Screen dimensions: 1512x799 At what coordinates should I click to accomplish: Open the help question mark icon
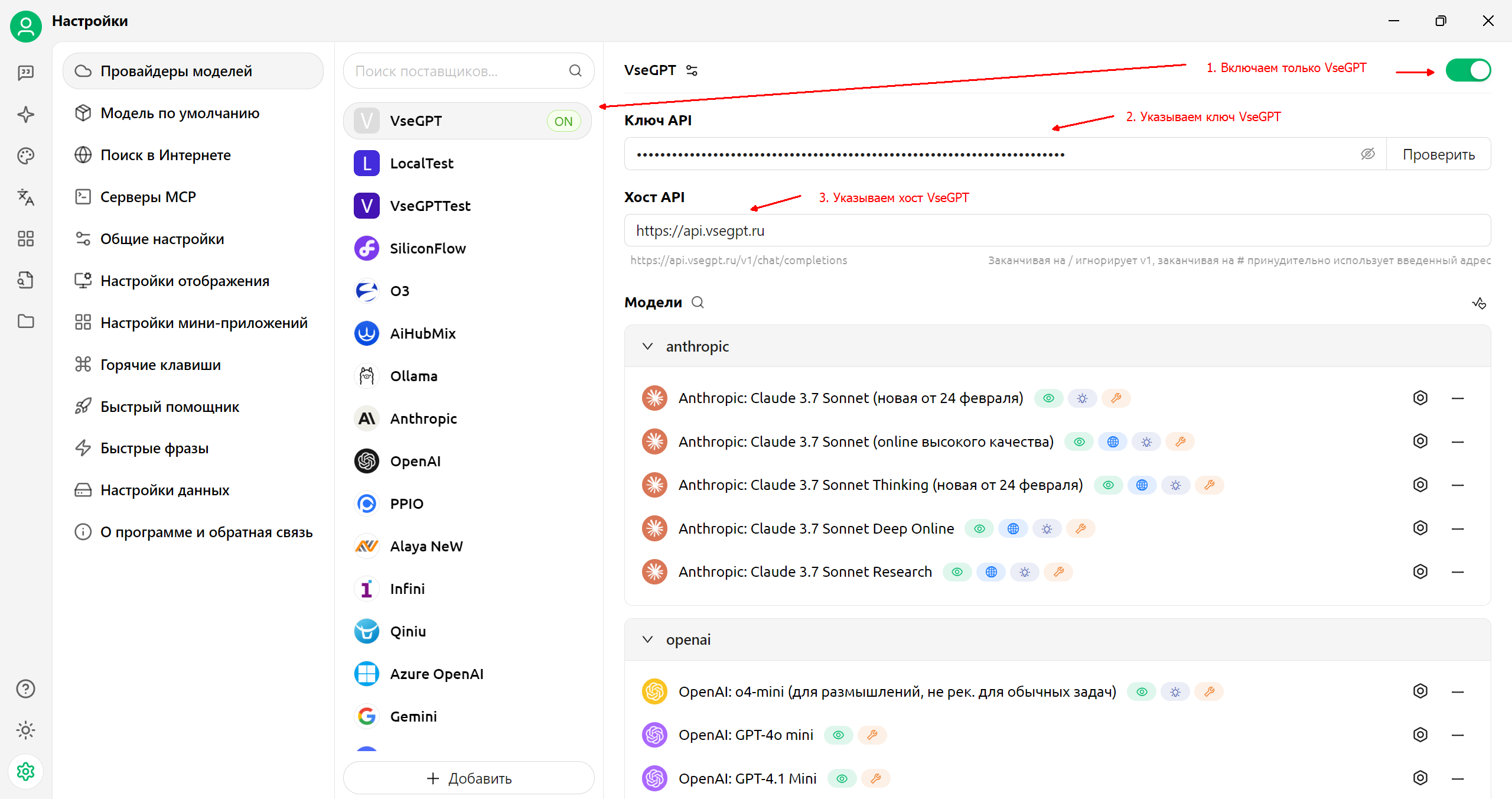coord(26,688)
